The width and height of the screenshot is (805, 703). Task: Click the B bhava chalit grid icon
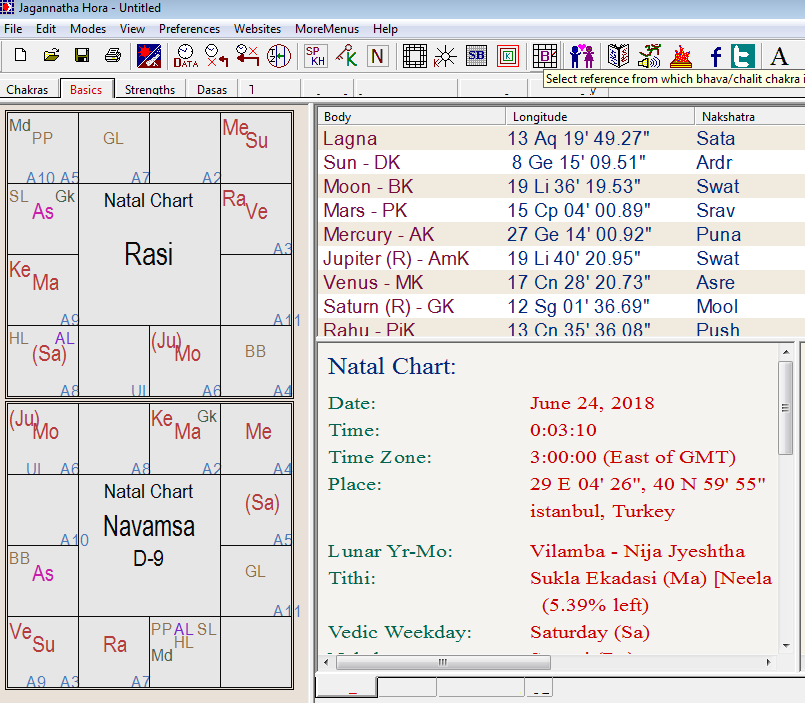pyautogui.click(x=545, y=55)
